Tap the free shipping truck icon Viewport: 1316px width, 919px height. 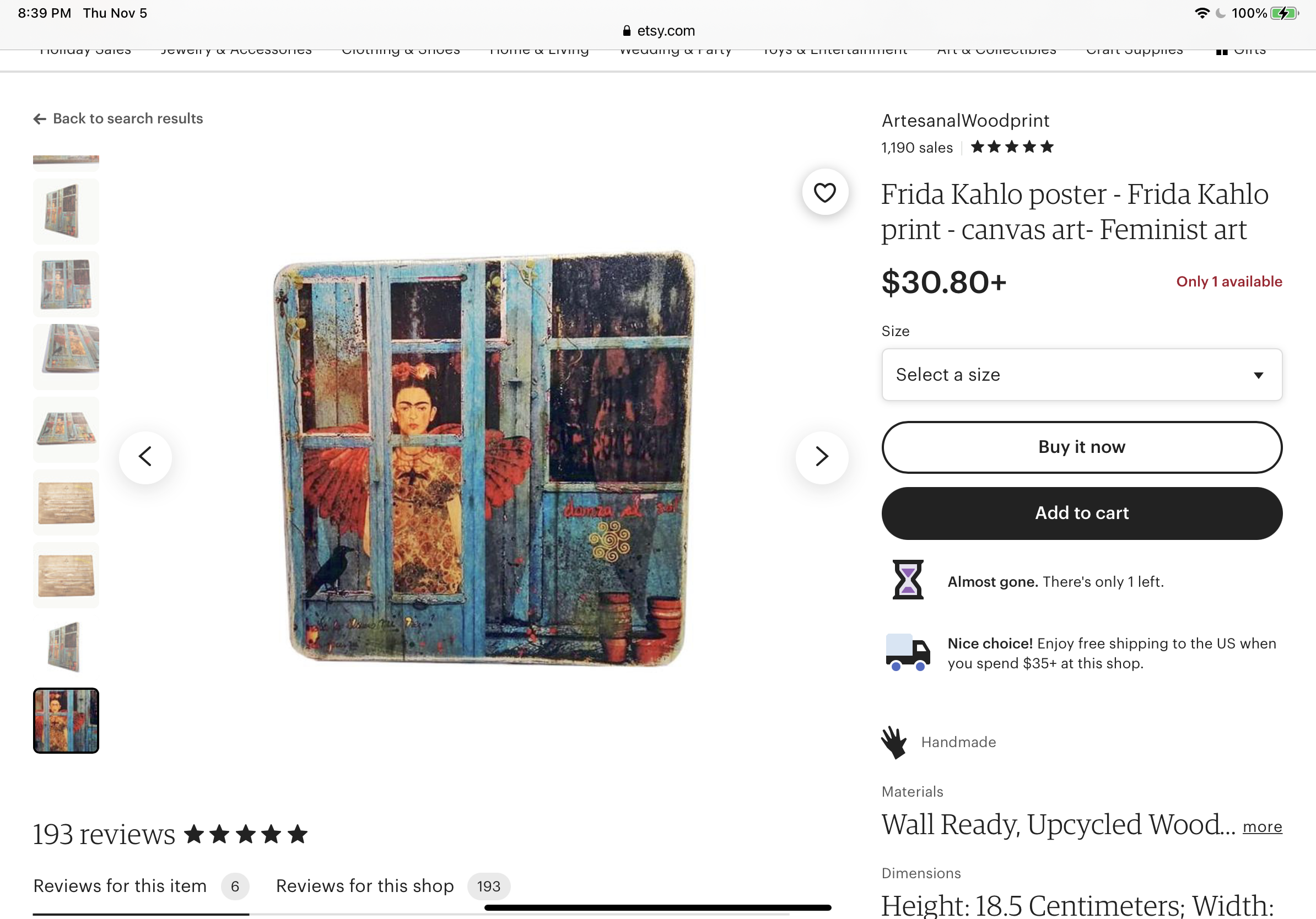907,652
